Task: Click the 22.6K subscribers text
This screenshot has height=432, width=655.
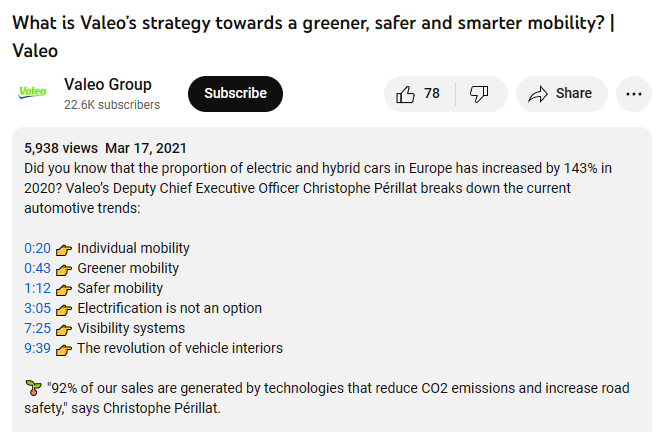Action: tap(112, 105)
